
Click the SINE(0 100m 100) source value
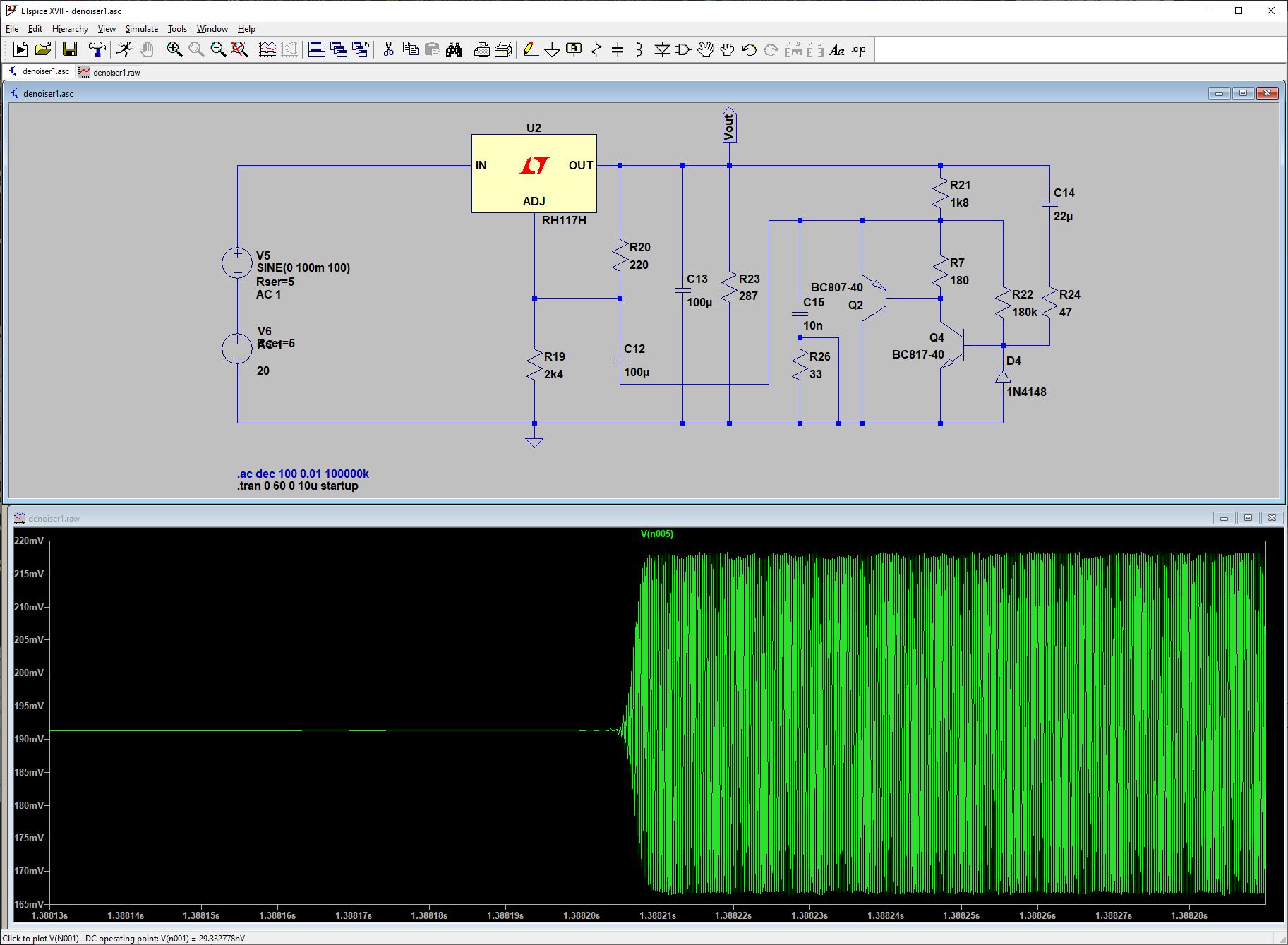(303, 267)
